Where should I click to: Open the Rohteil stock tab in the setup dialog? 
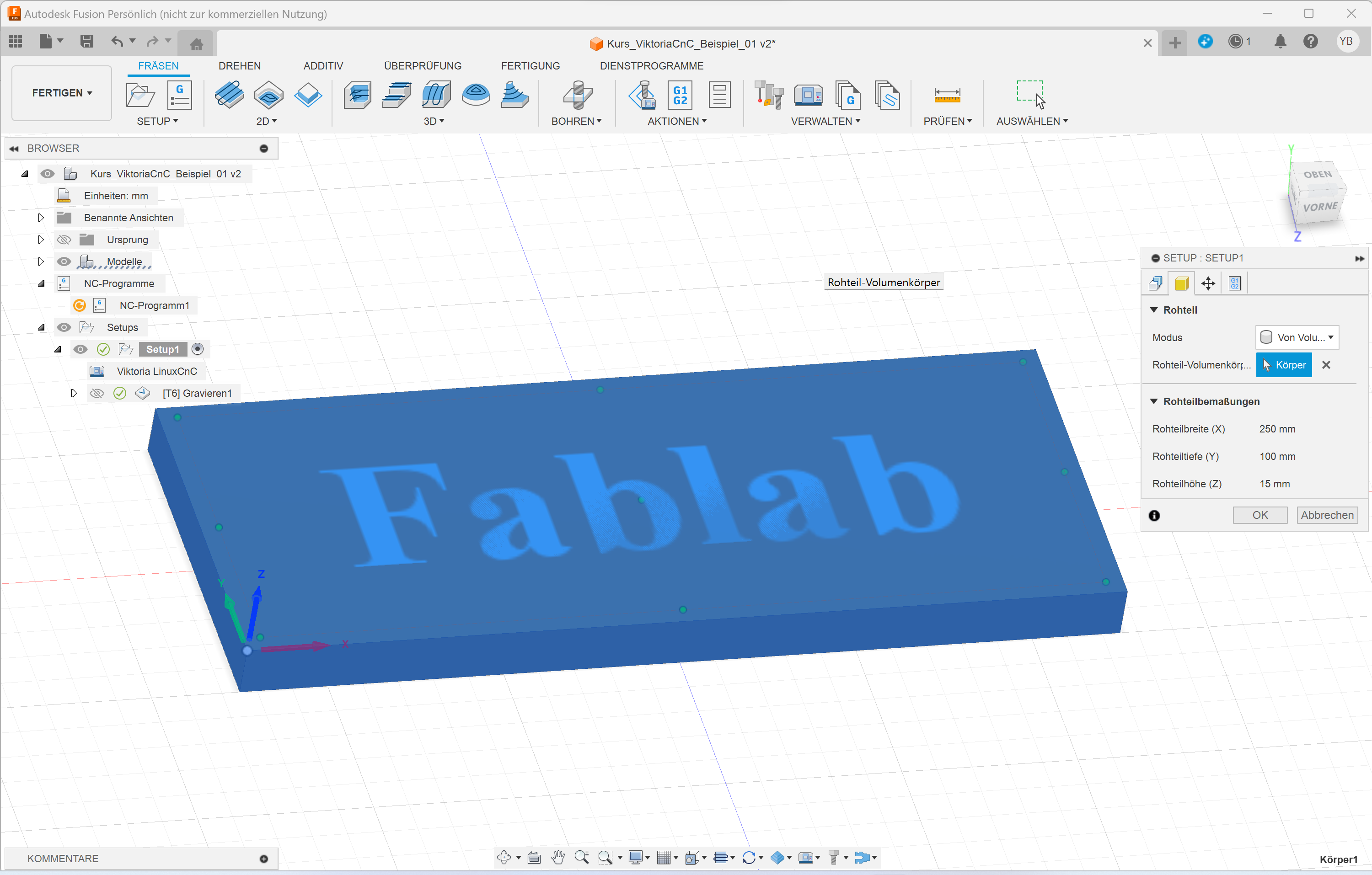(1182, 284)
